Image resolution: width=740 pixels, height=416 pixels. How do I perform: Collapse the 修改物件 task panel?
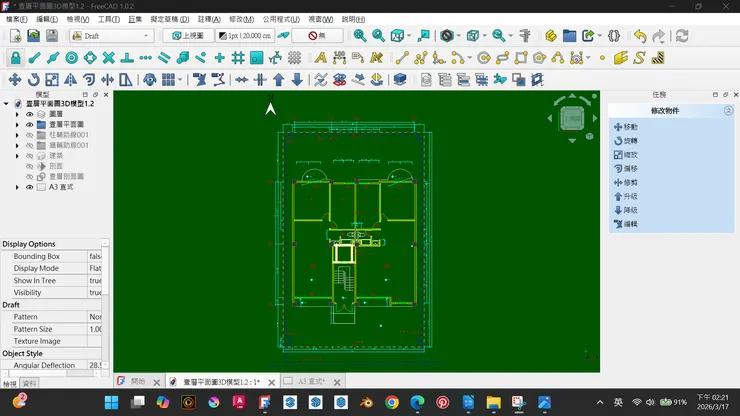tap(728, 111)
